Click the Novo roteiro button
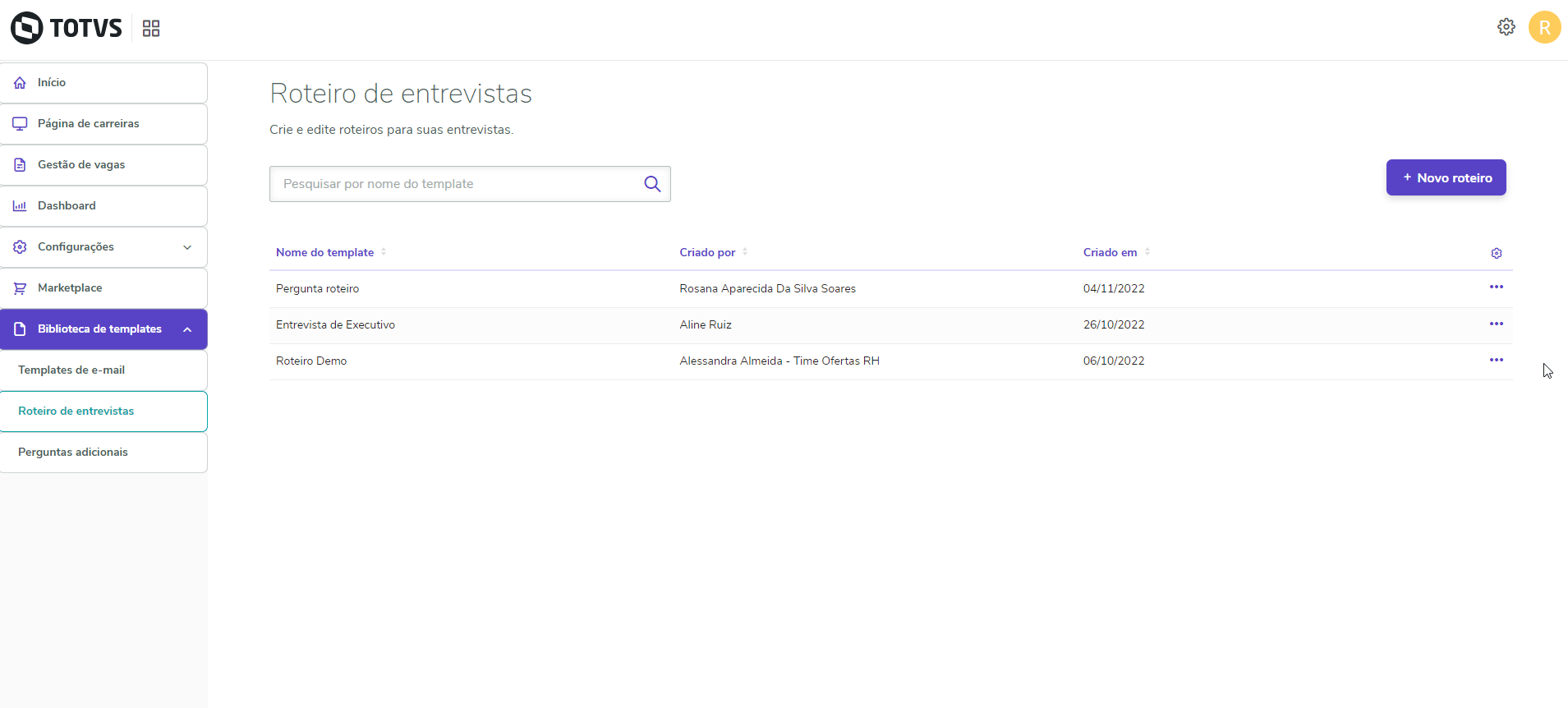The image size is (1568, 708). [x=1446, y=177]
